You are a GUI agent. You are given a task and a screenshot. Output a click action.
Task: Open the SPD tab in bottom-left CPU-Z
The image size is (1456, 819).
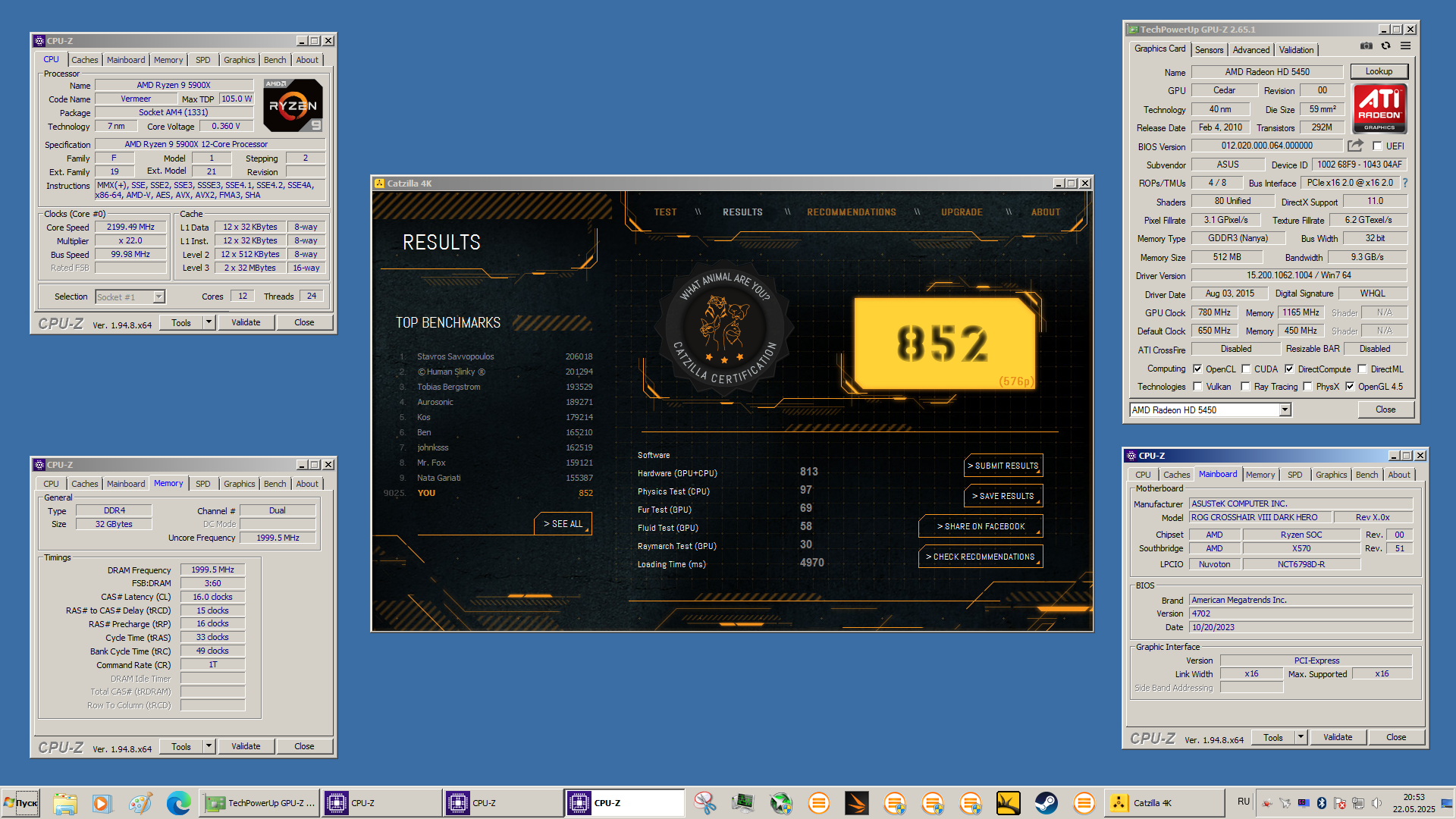pos(203,484)
